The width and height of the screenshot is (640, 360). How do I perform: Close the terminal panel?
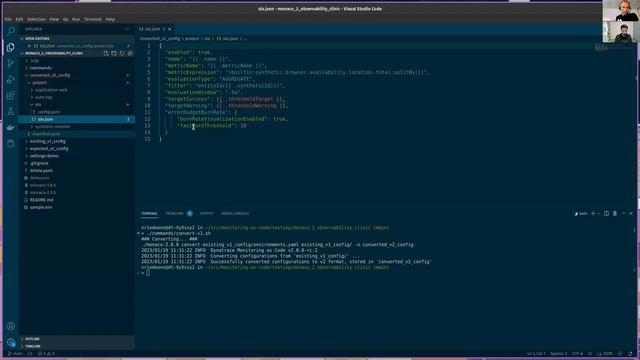(x=631, y=213)
